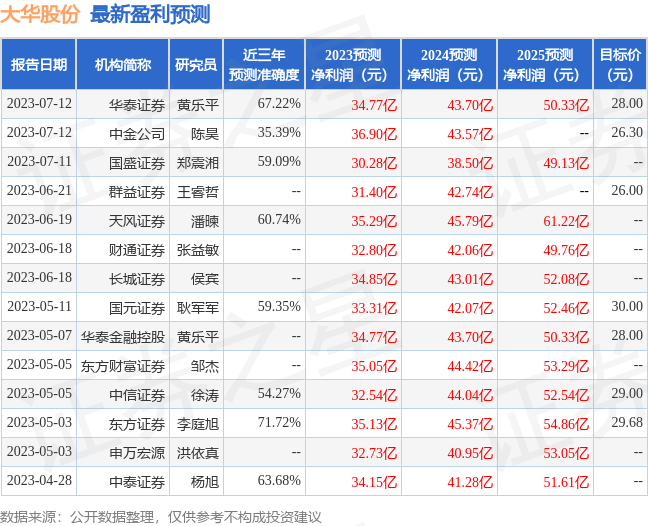Screen dimensions: 648x526
Task: Click target price 26.30
Action: coord(627,132)
